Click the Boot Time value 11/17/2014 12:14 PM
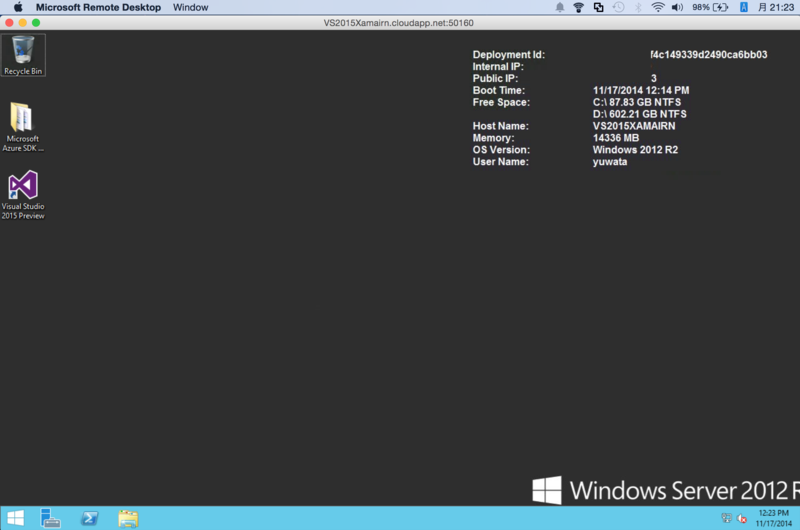 [x=641, y=90]
